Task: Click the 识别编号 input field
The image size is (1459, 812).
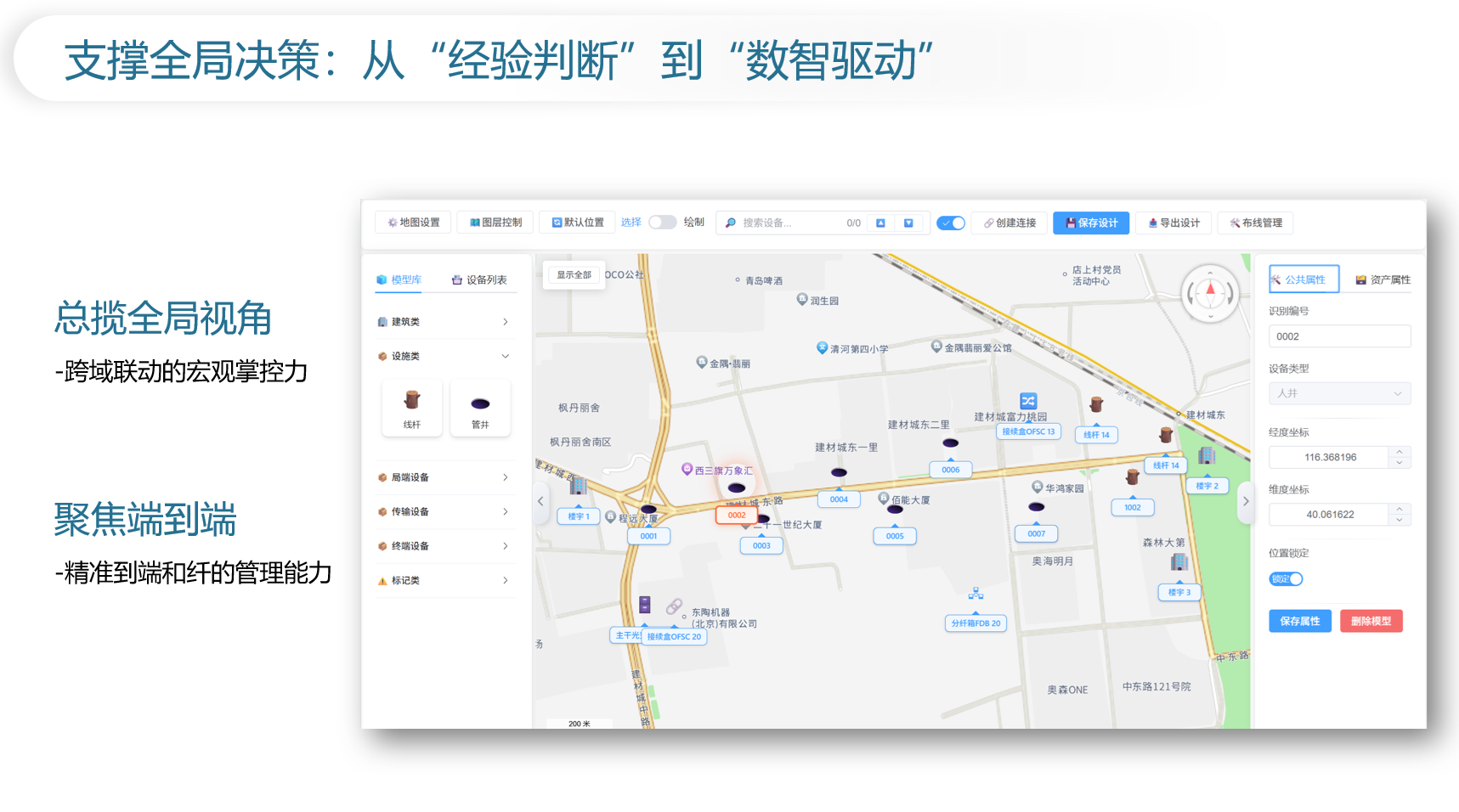Action: (x=1339, y=336)
